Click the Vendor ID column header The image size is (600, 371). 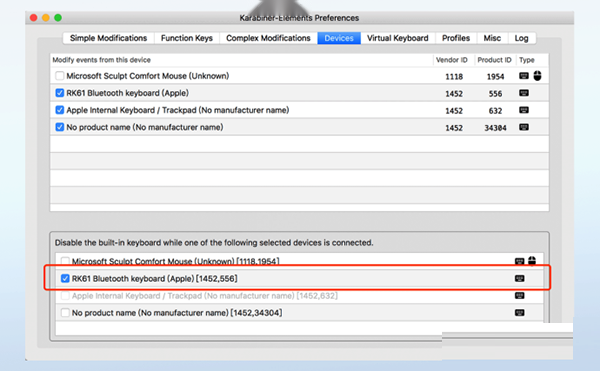[x=452, y=60]
